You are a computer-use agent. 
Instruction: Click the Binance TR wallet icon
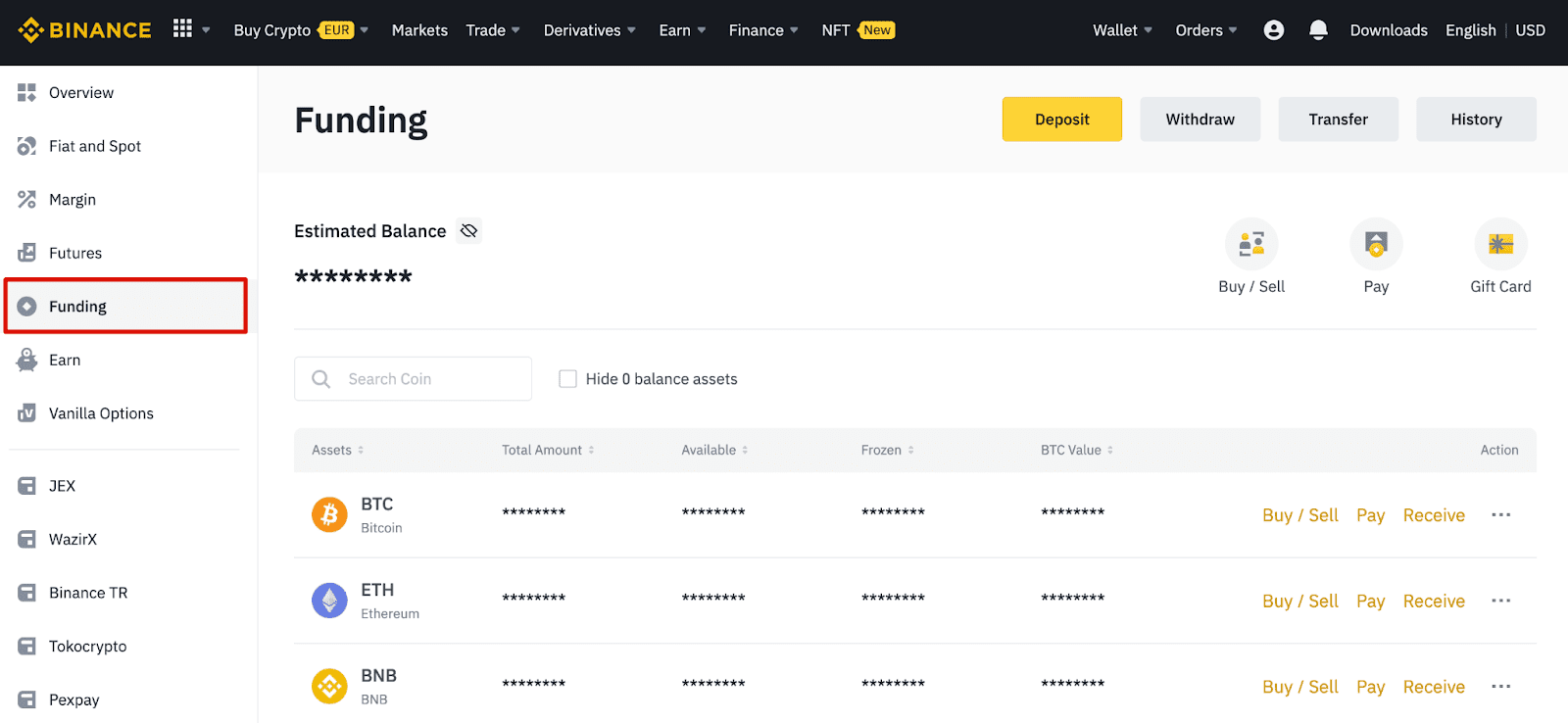coord(26,593)
